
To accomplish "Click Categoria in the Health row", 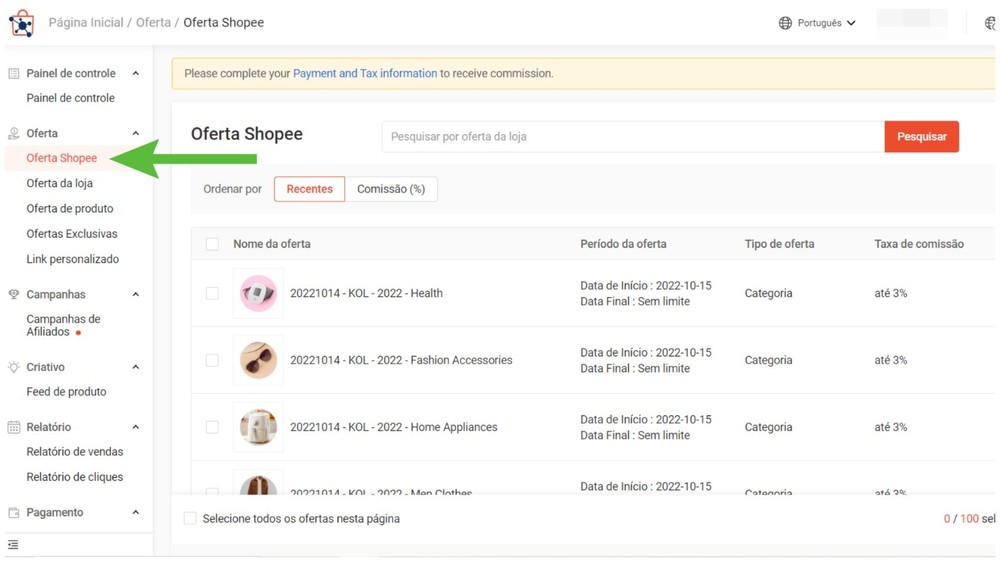I will click(768, 293).
